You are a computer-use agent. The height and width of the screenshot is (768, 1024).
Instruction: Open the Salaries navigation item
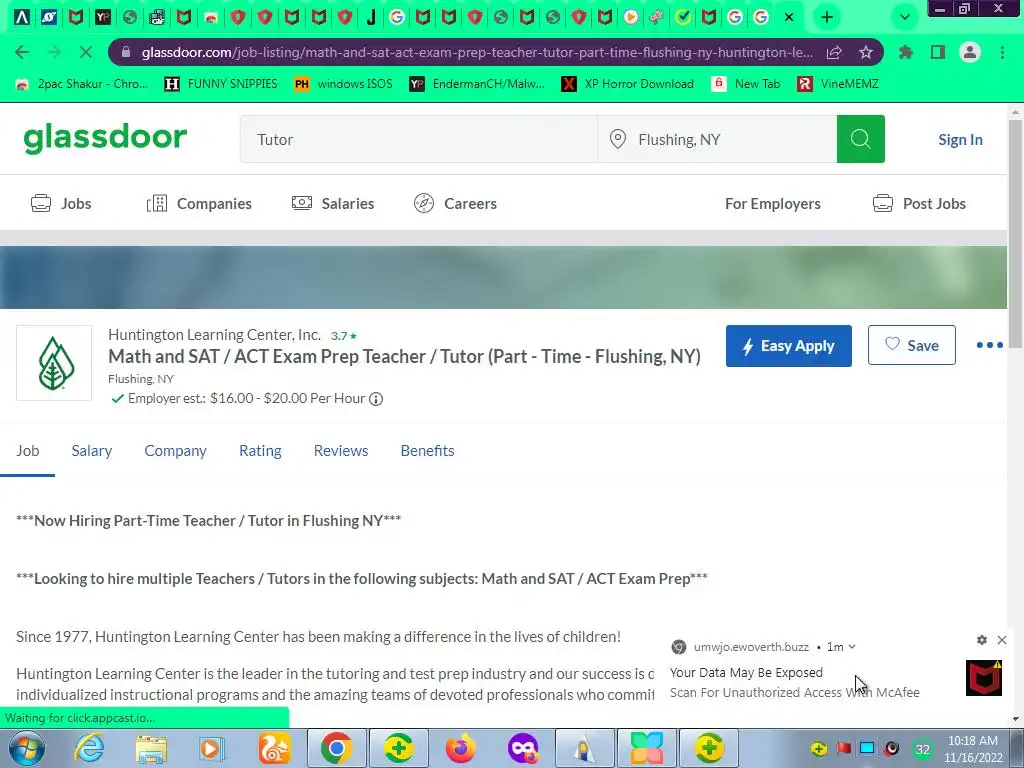(333, 204)
